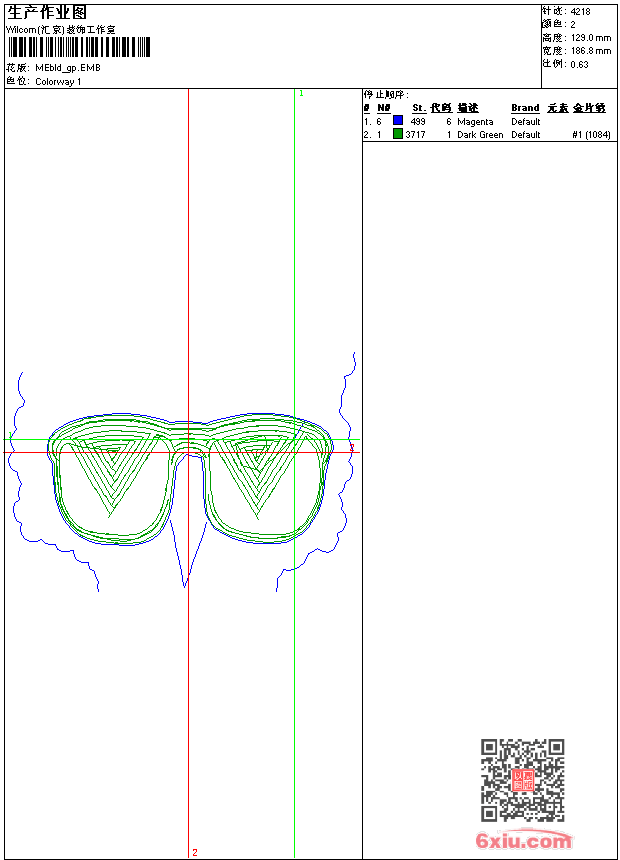The width and height of the screenshot is (620, 860).
Task: Click the St. column header
Action: point(419,108)
